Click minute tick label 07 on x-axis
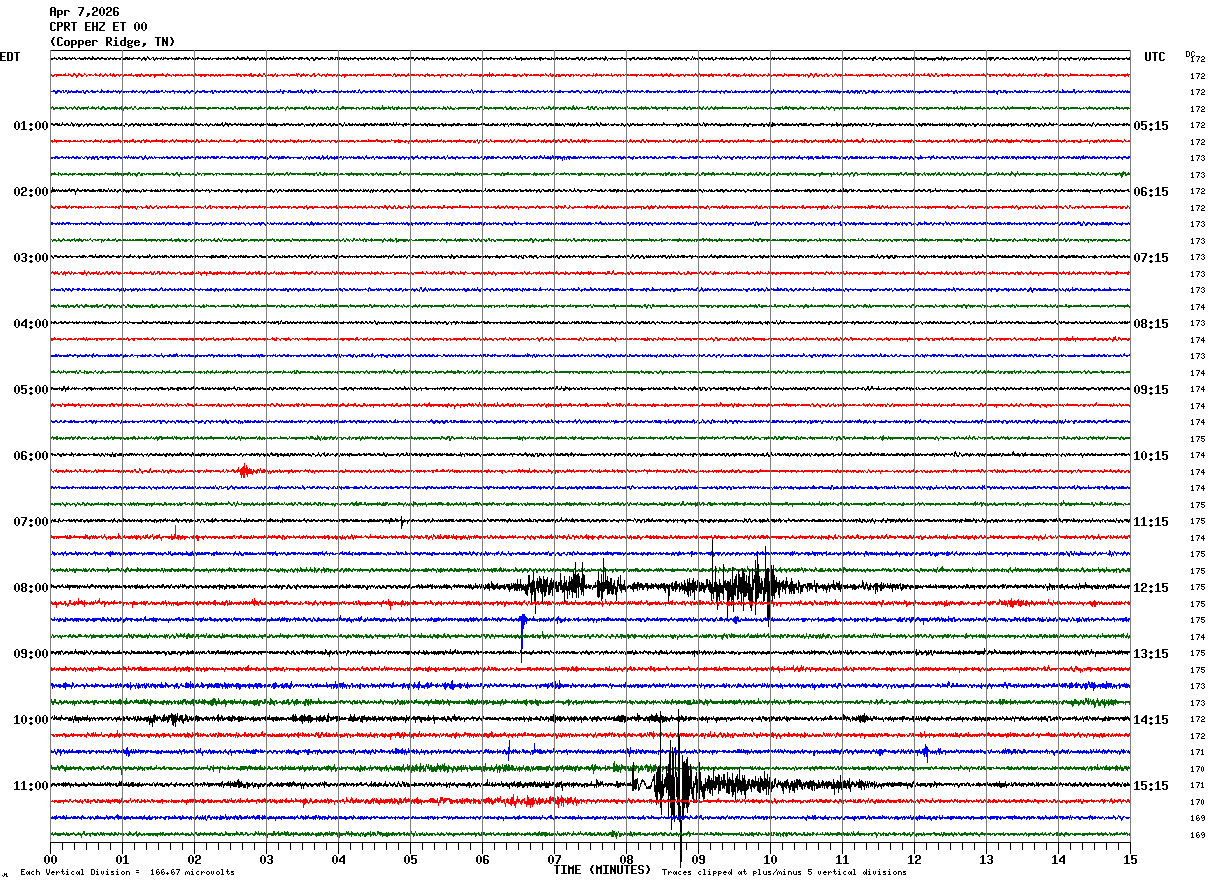Screen dimensions: 1210x886 554,859
